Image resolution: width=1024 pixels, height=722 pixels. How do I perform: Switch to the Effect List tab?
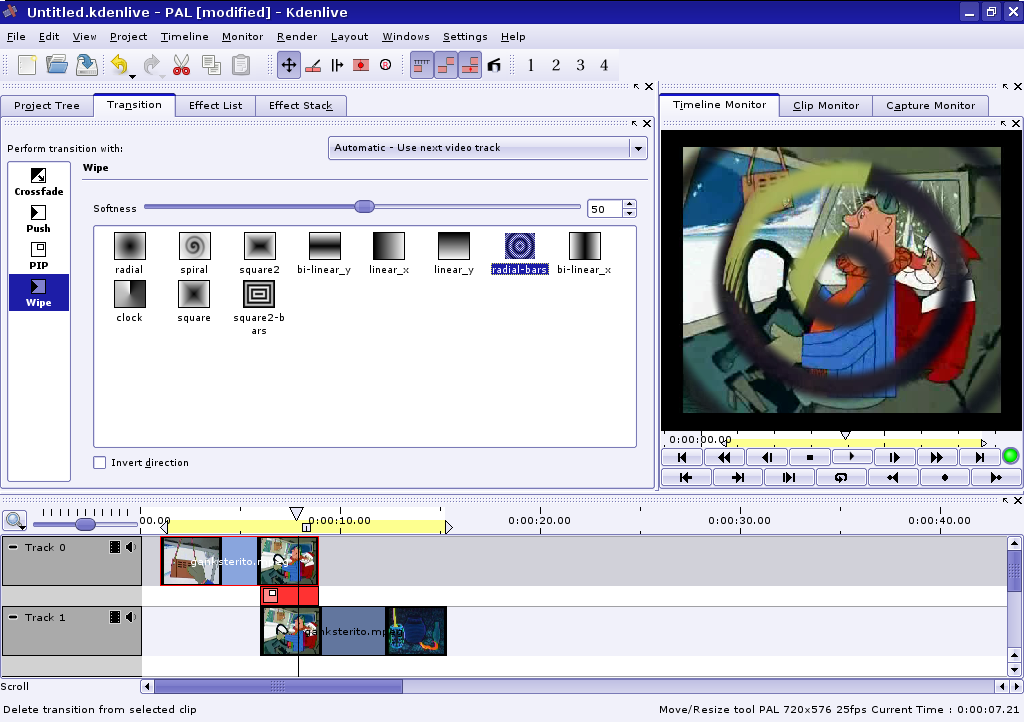click(x=215, y=105)
